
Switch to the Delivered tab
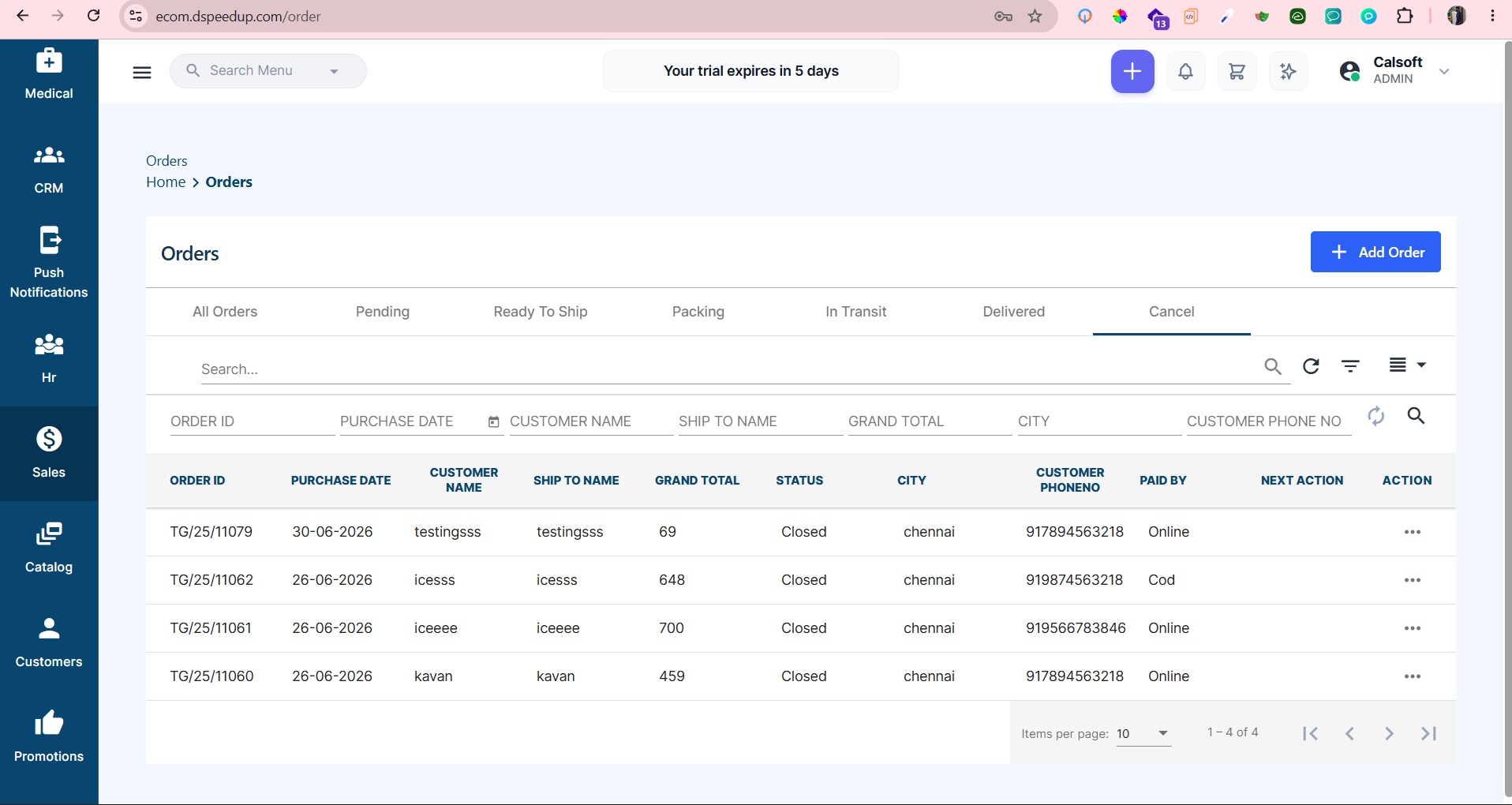pos(1014,312)
